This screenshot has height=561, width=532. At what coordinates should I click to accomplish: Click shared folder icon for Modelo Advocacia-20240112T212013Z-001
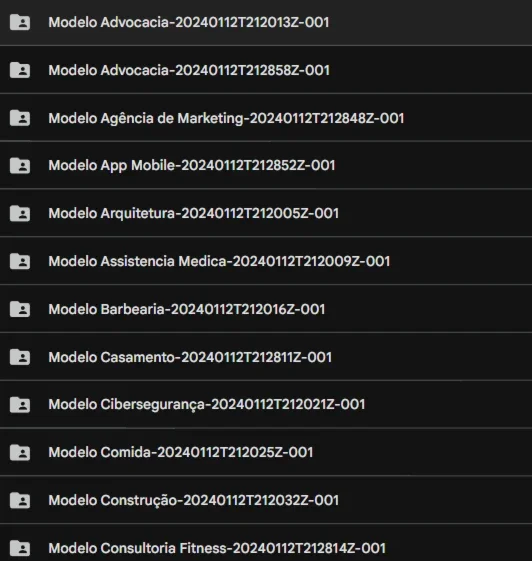tap(20, 22)
